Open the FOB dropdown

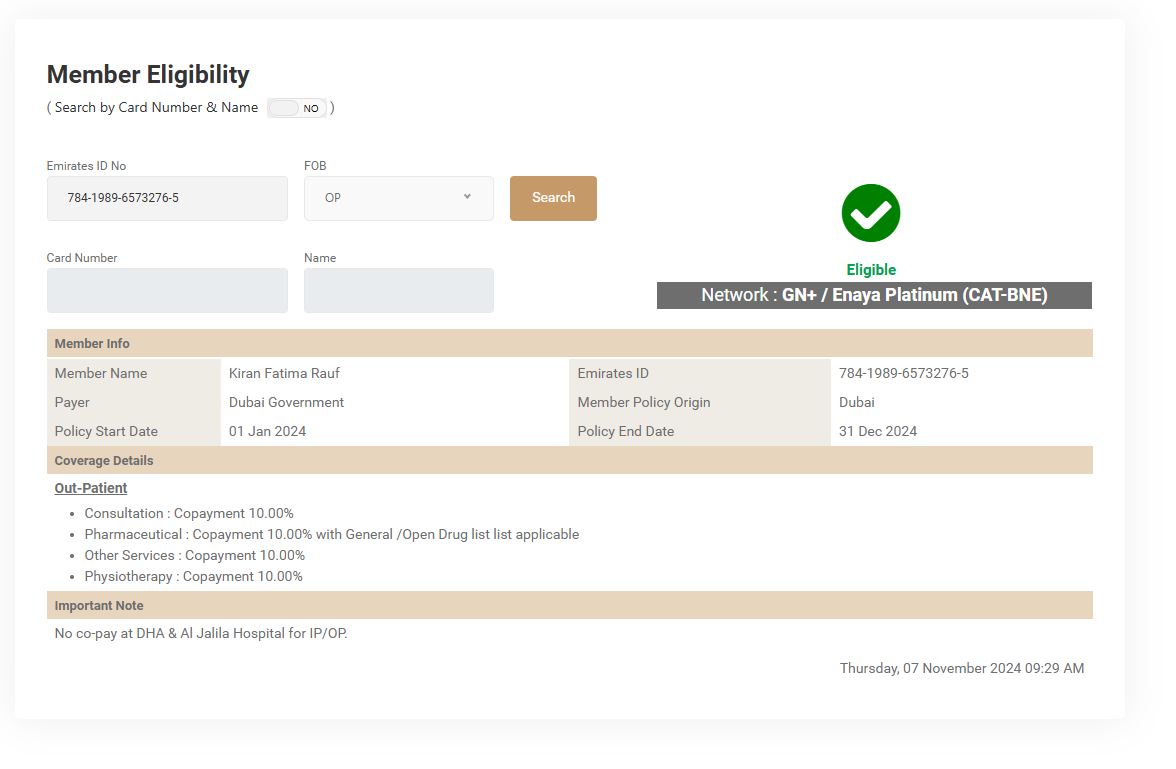click(x=398, y=198)
